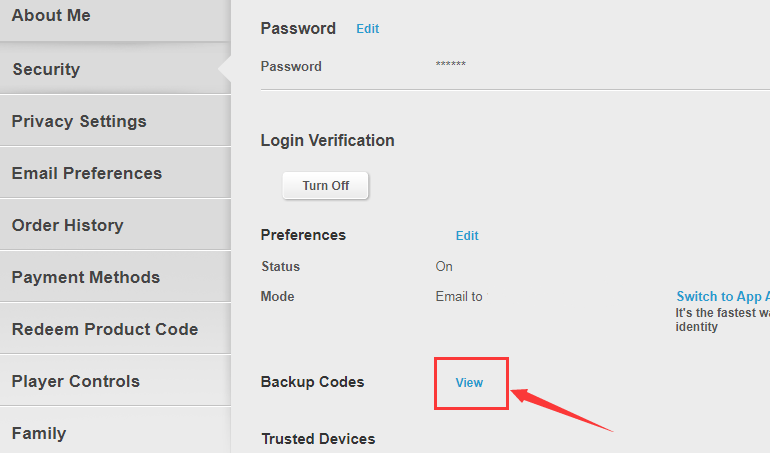Select the Security sidebar tab

click(46, 69)
